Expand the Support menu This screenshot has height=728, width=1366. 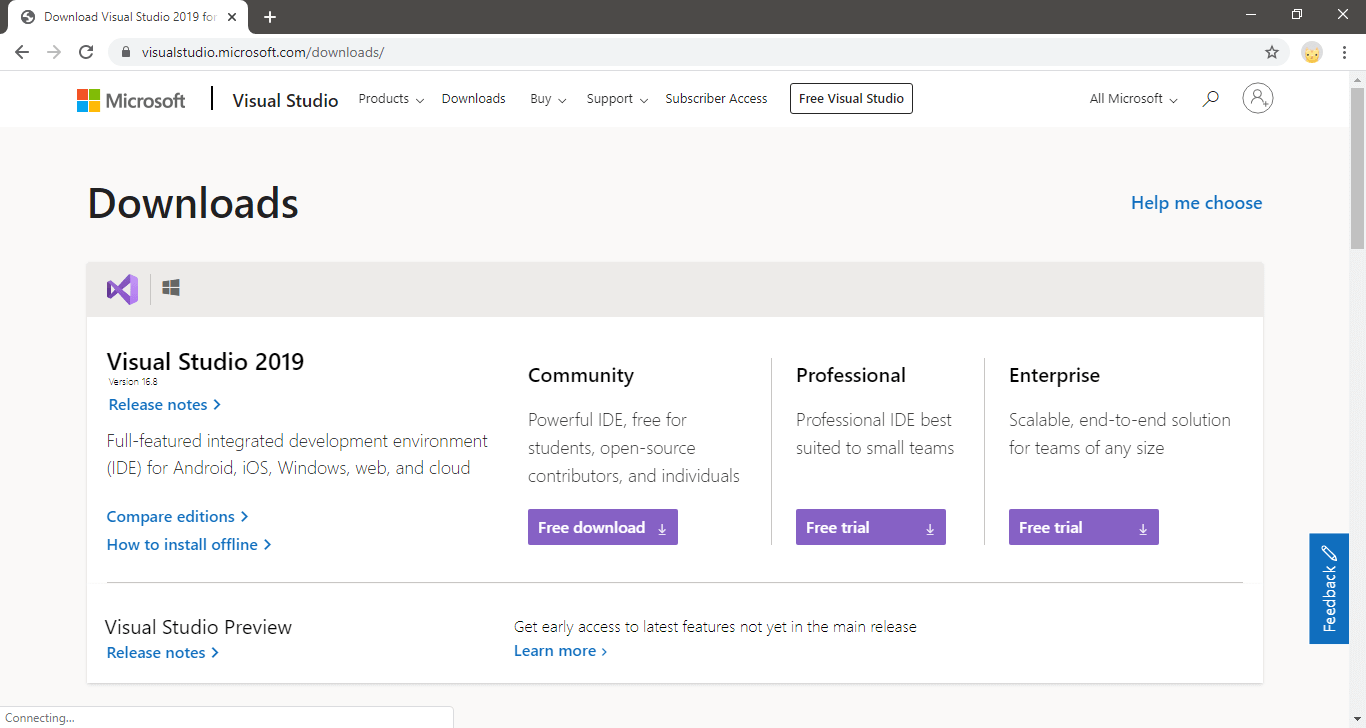pyautogui.click(x=617, y=99)
